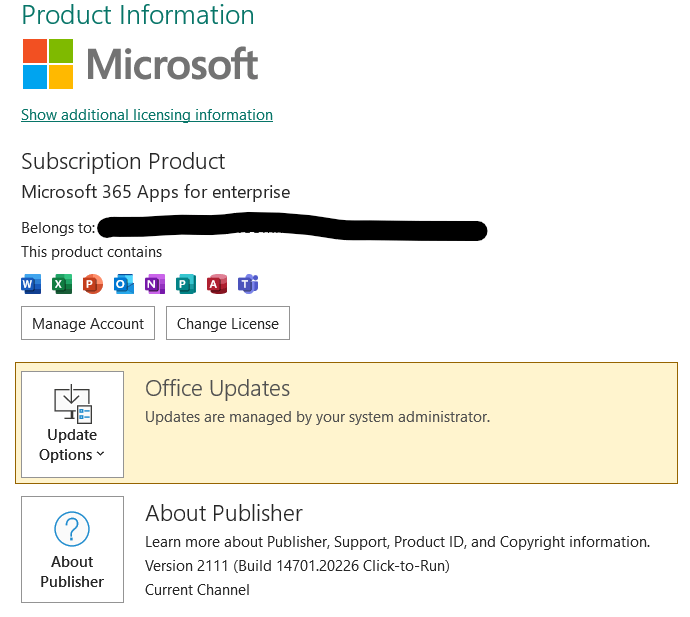
Task: Click the Outlook app icon
Action: click(x=124, y=284)
